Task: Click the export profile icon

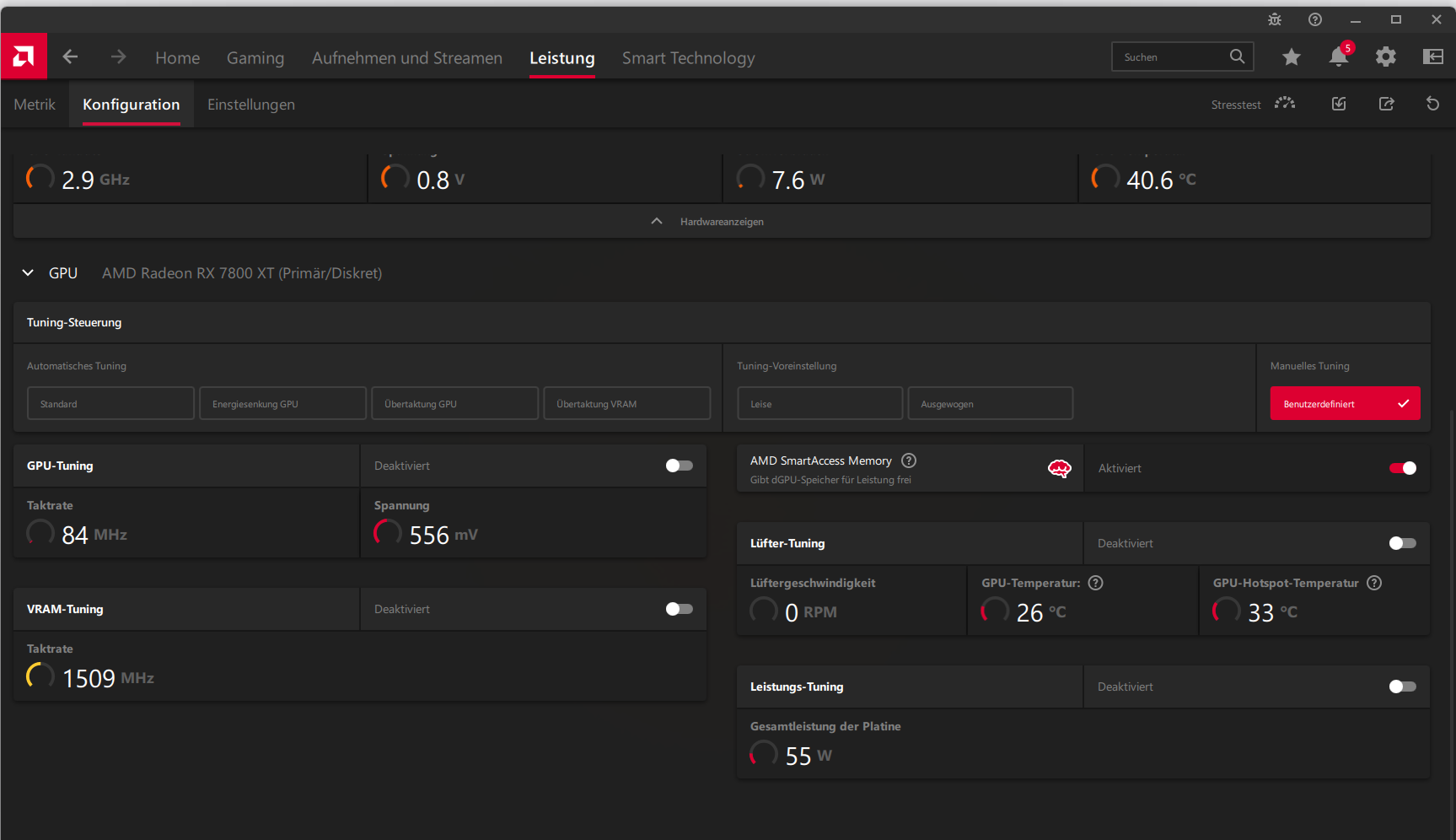Action: point(1386,104)
